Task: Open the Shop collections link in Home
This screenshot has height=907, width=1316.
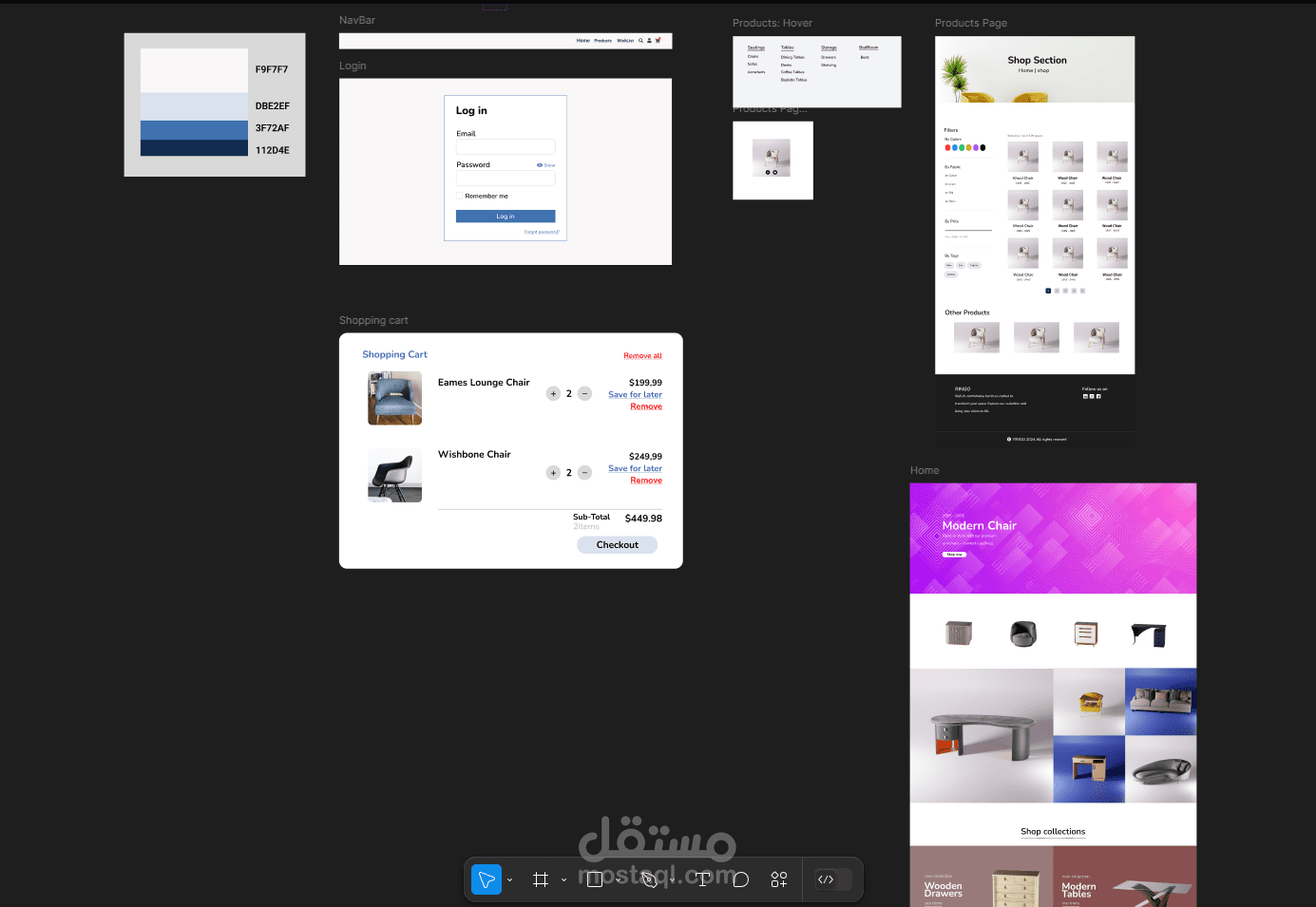Action: pos(1053,832)
